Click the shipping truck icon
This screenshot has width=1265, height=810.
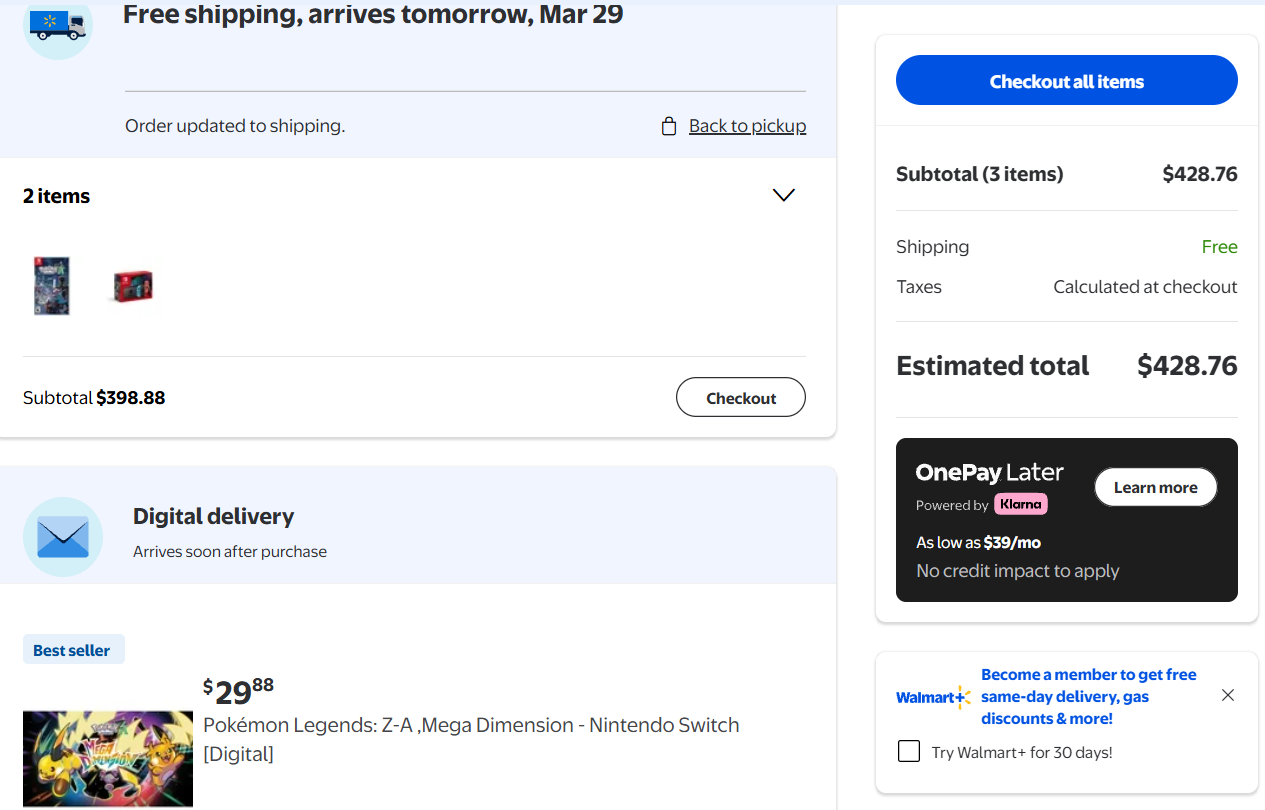57,24
